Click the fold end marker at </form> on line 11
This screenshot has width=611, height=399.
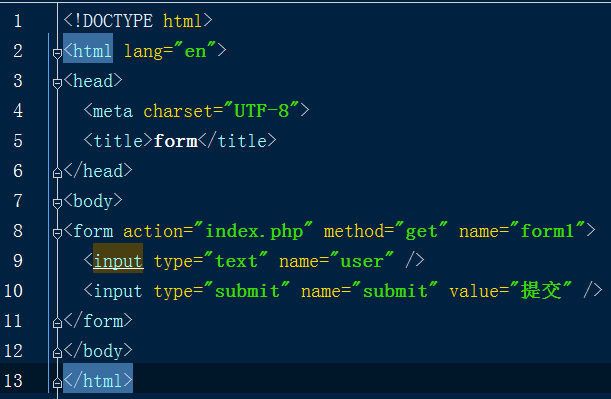[x=57, y=323]
